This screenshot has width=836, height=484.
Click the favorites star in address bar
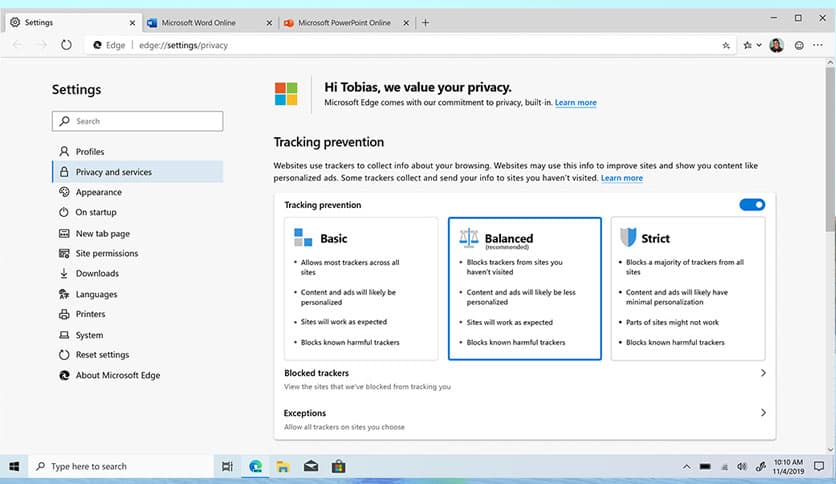tap(726, 45)
